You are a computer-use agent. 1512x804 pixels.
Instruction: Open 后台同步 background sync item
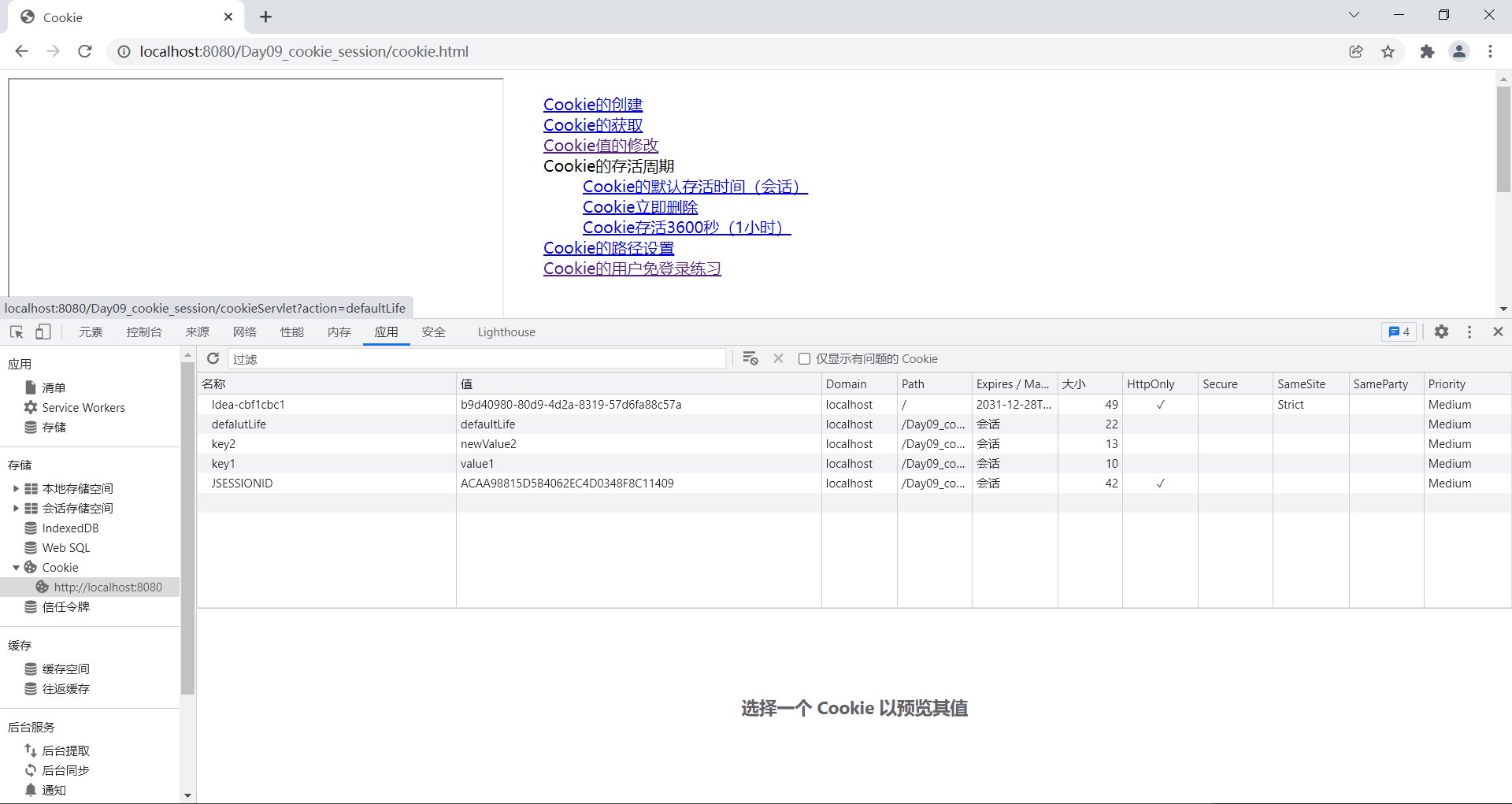65,770
